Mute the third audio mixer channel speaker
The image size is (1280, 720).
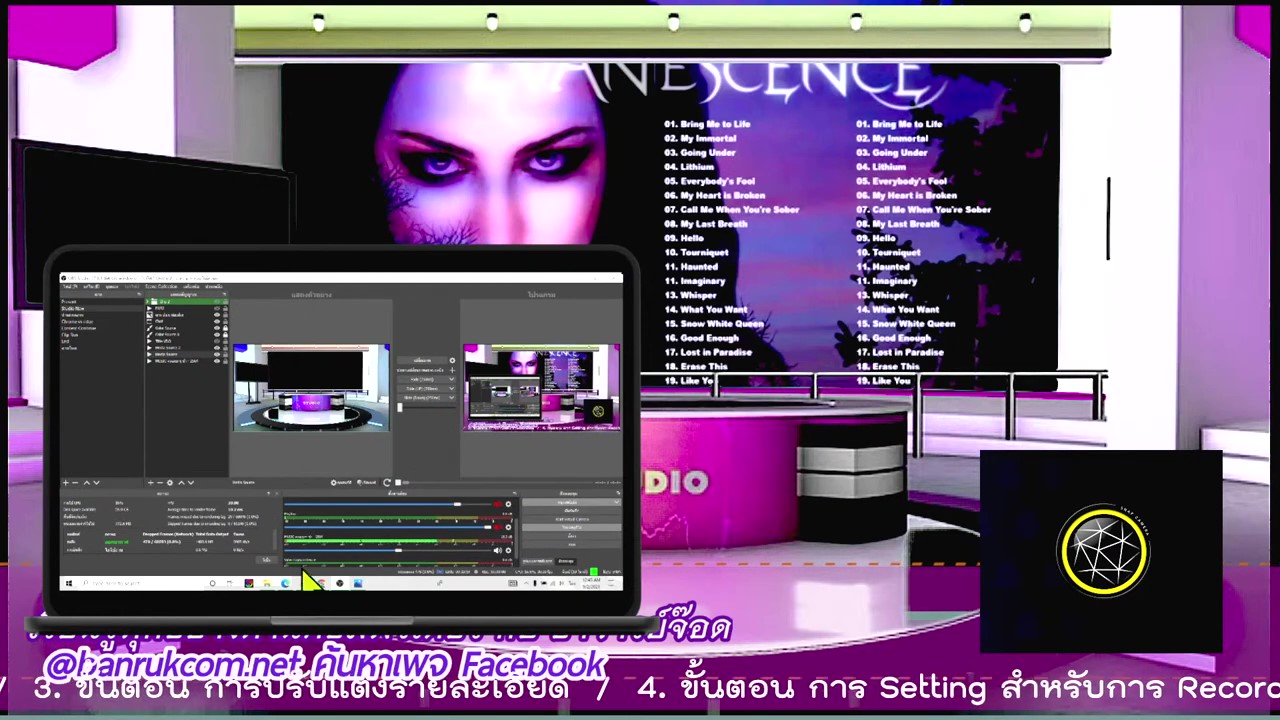coord(497,550)
